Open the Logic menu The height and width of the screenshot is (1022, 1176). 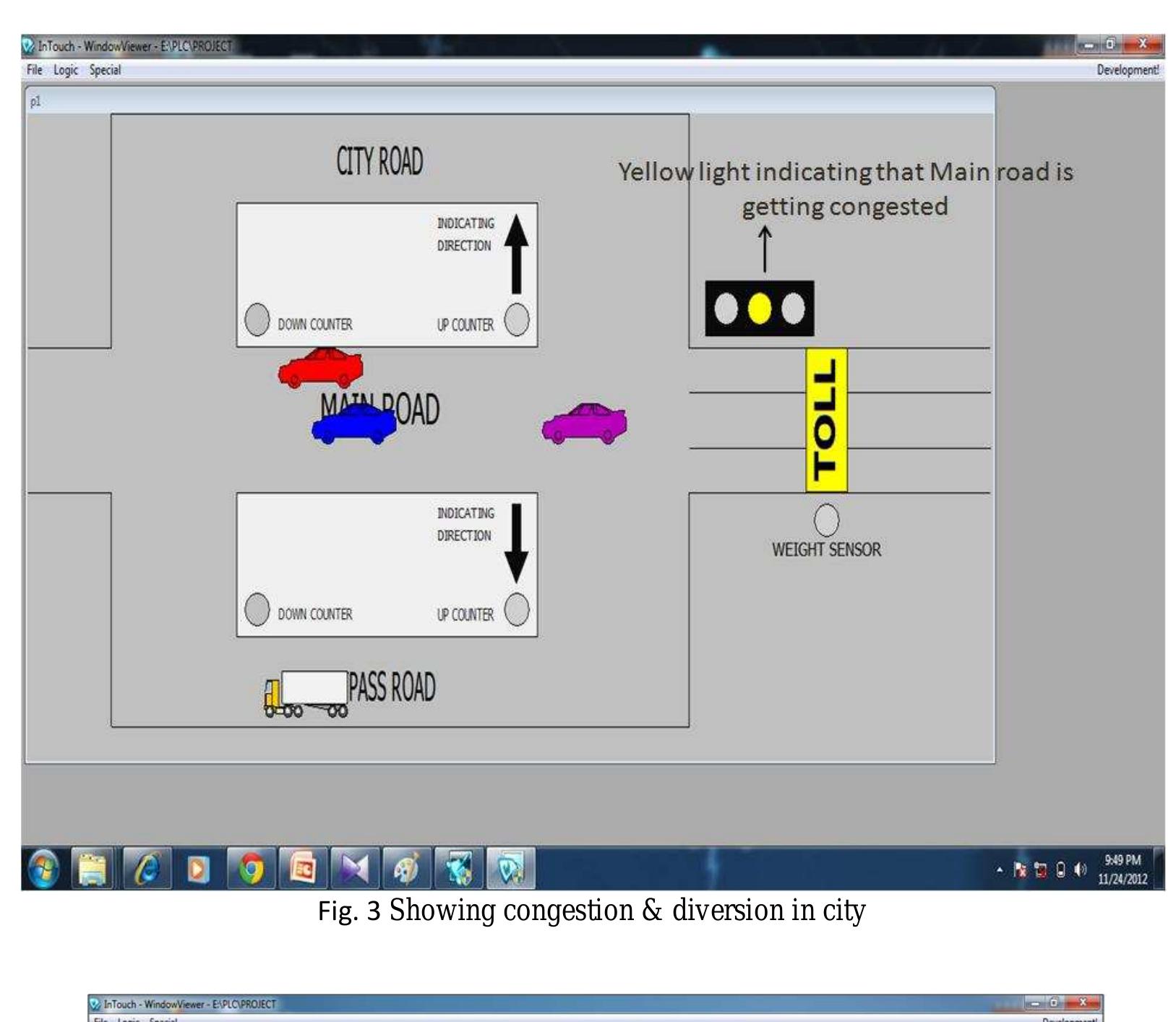tap(65, 70)
